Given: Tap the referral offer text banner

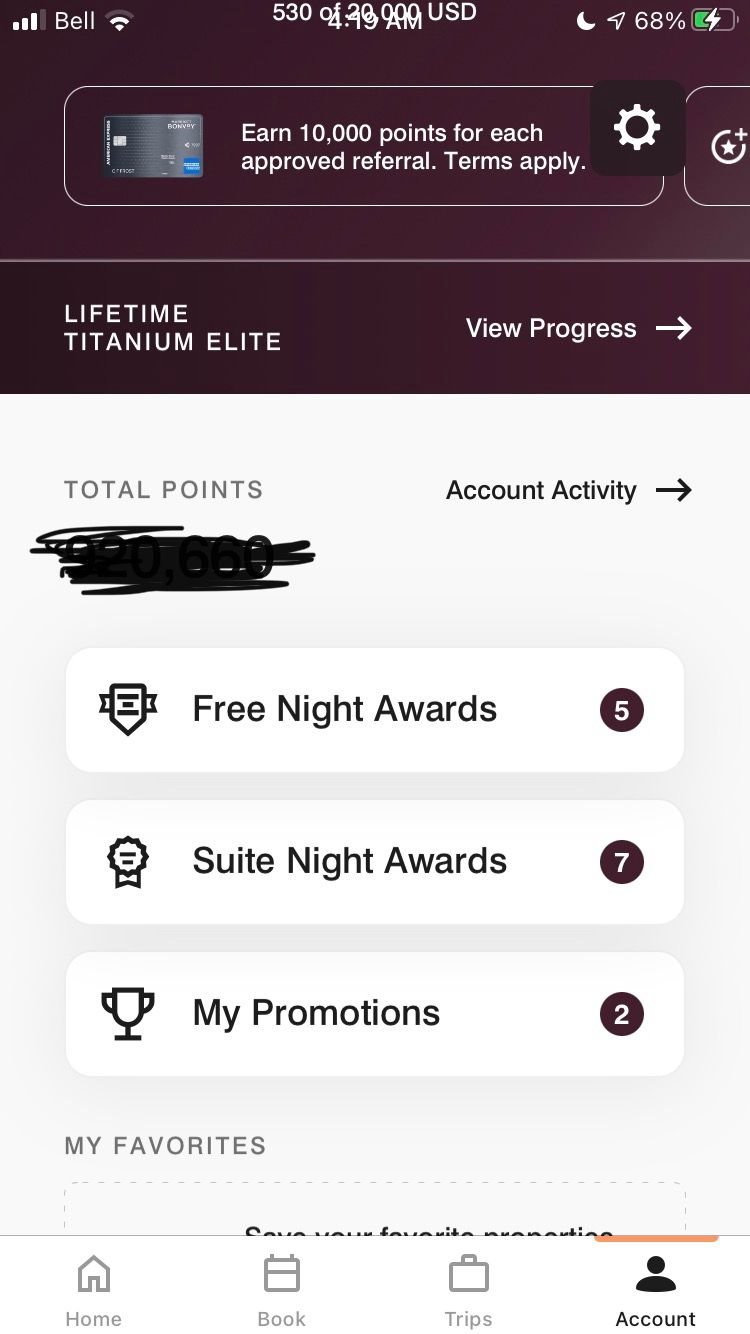Looking at the screenshot, I should tap(412, 147).
